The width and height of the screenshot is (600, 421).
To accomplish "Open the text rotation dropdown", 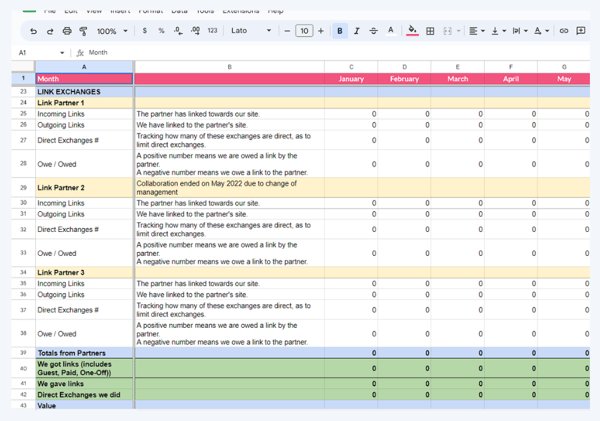I will [541, 31].
